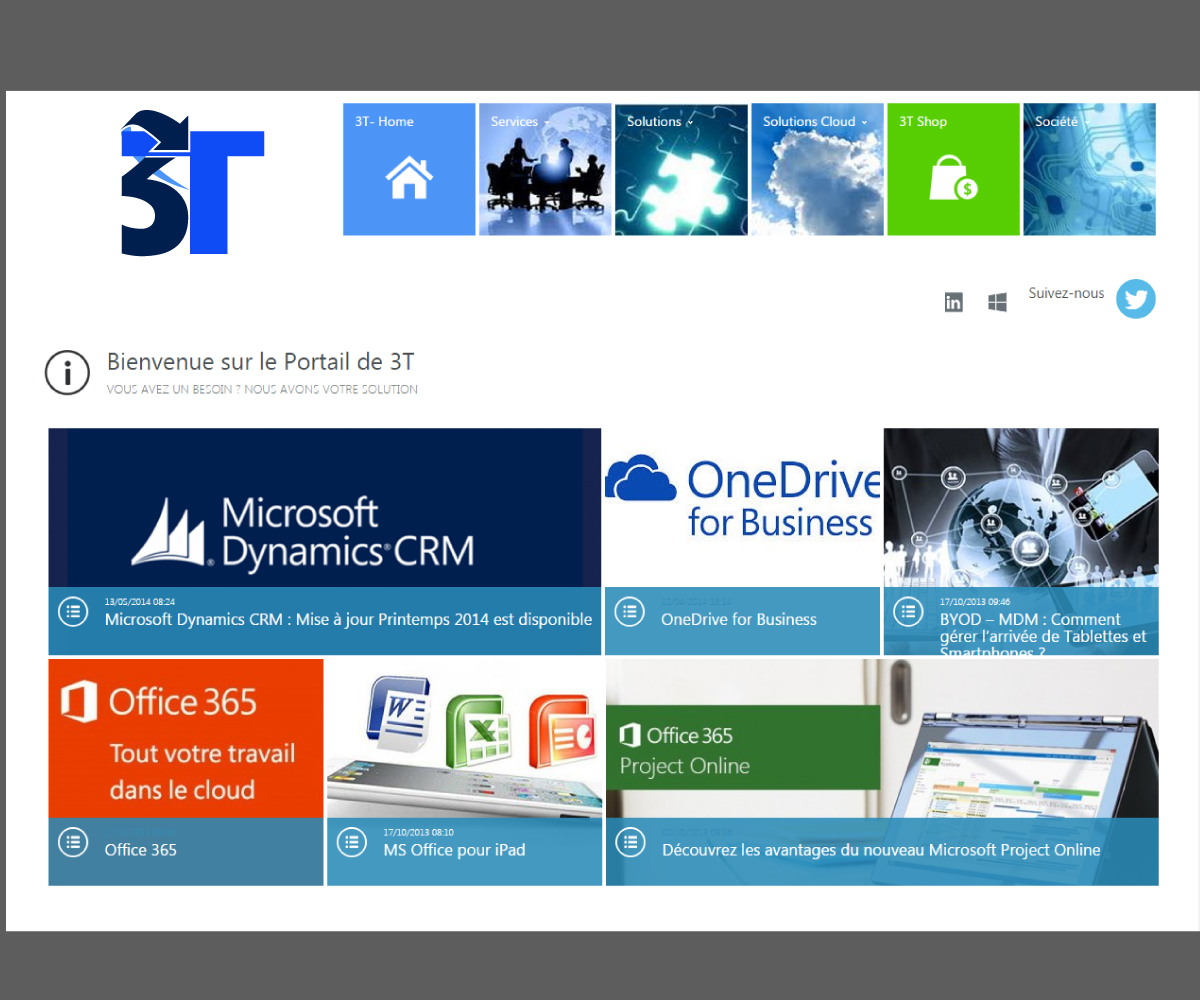This screenshot has height=1000, width=1200.
Task: Click the Office 365 orange banner image
Action: [186, 738]
